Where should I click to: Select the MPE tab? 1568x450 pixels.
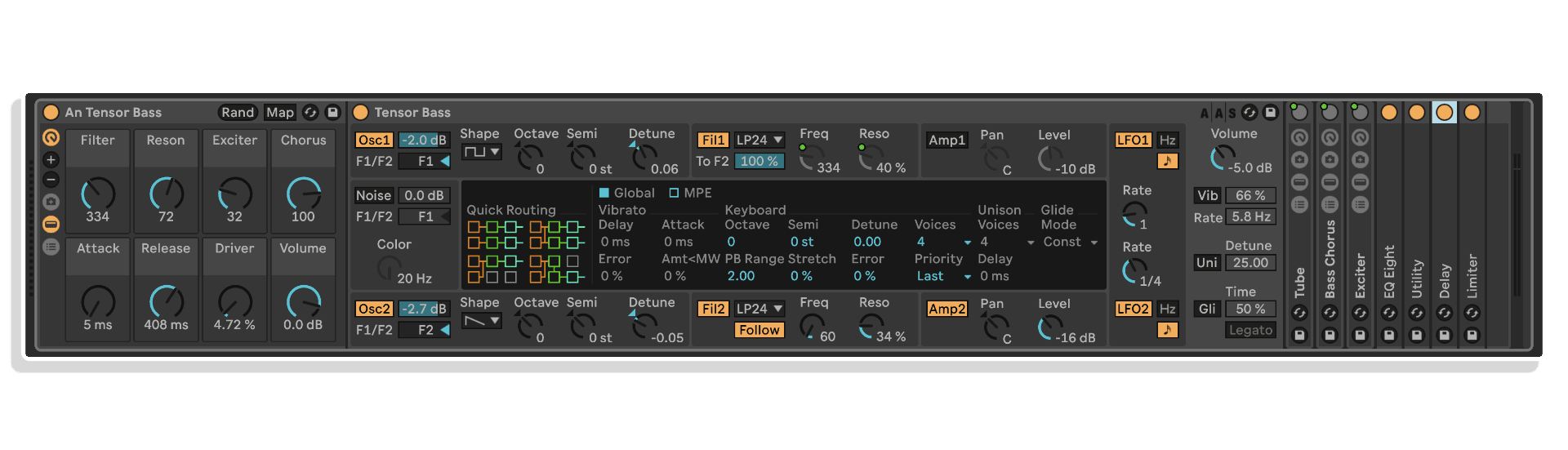tap(690, 193)
